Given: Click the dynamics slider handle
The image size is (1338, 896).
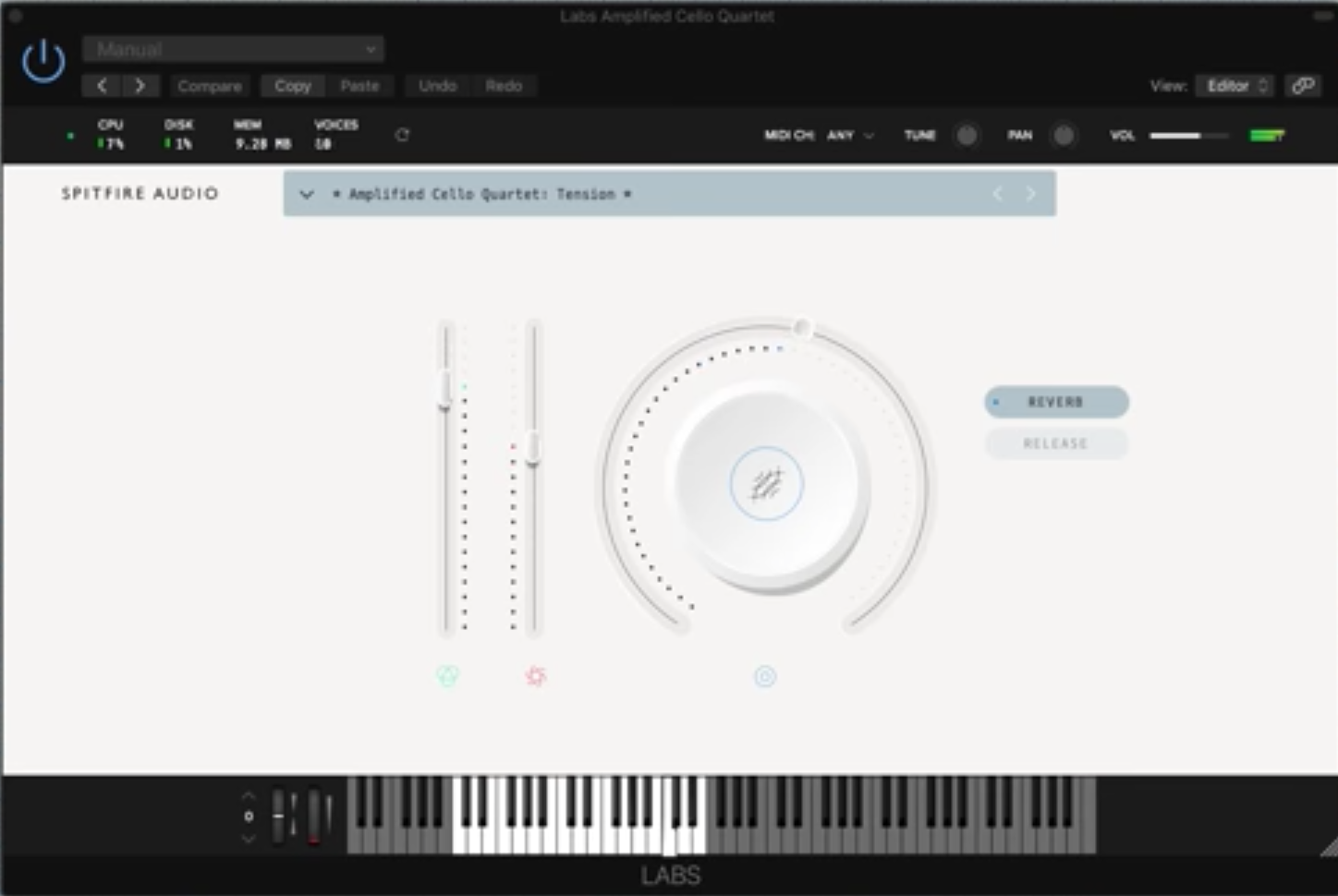Looking at the screenshot, I should coord(532,448).
